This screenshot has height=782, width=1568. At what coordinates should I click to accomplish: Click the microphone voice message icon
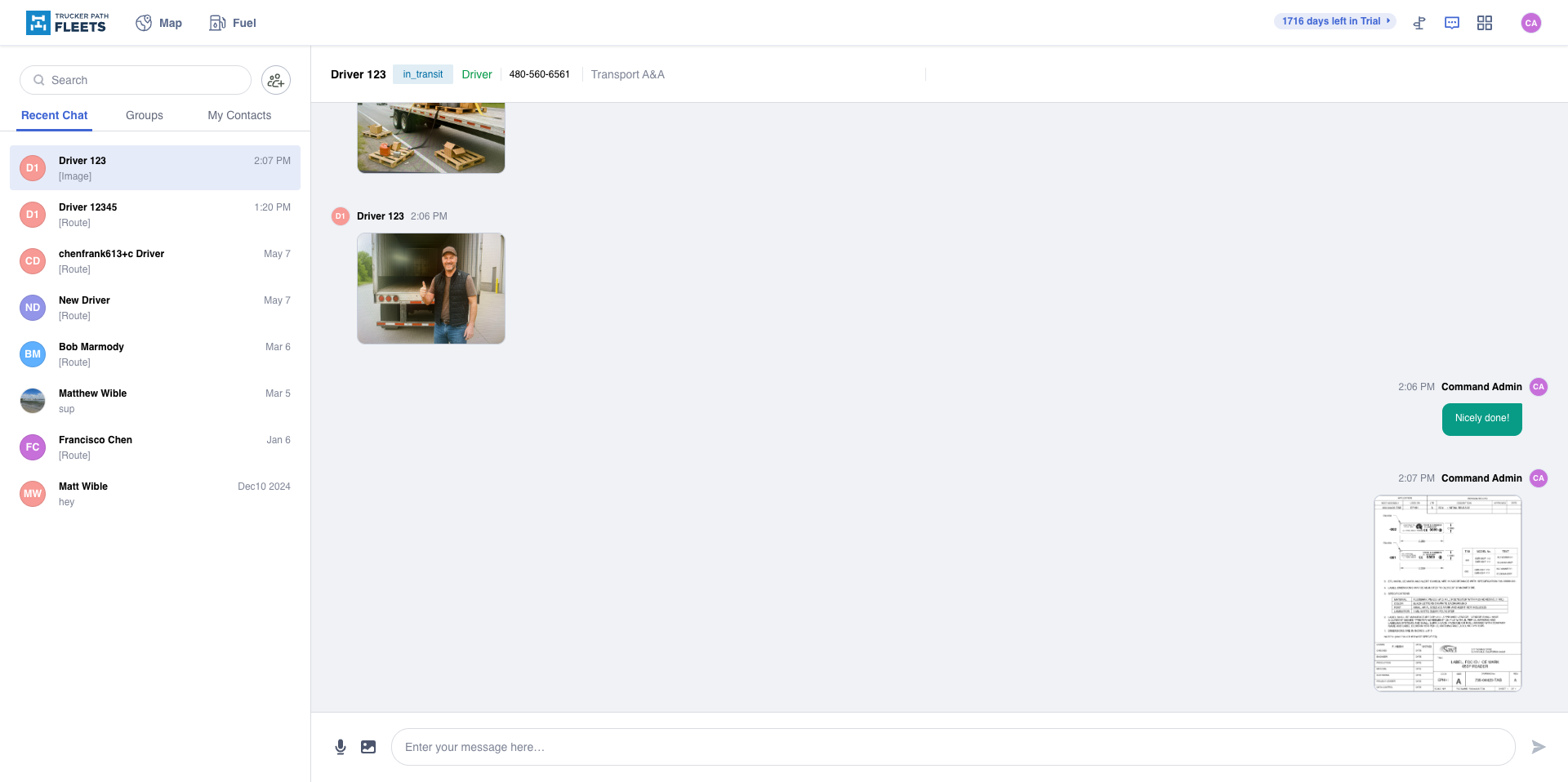click(x=341, y=747)
